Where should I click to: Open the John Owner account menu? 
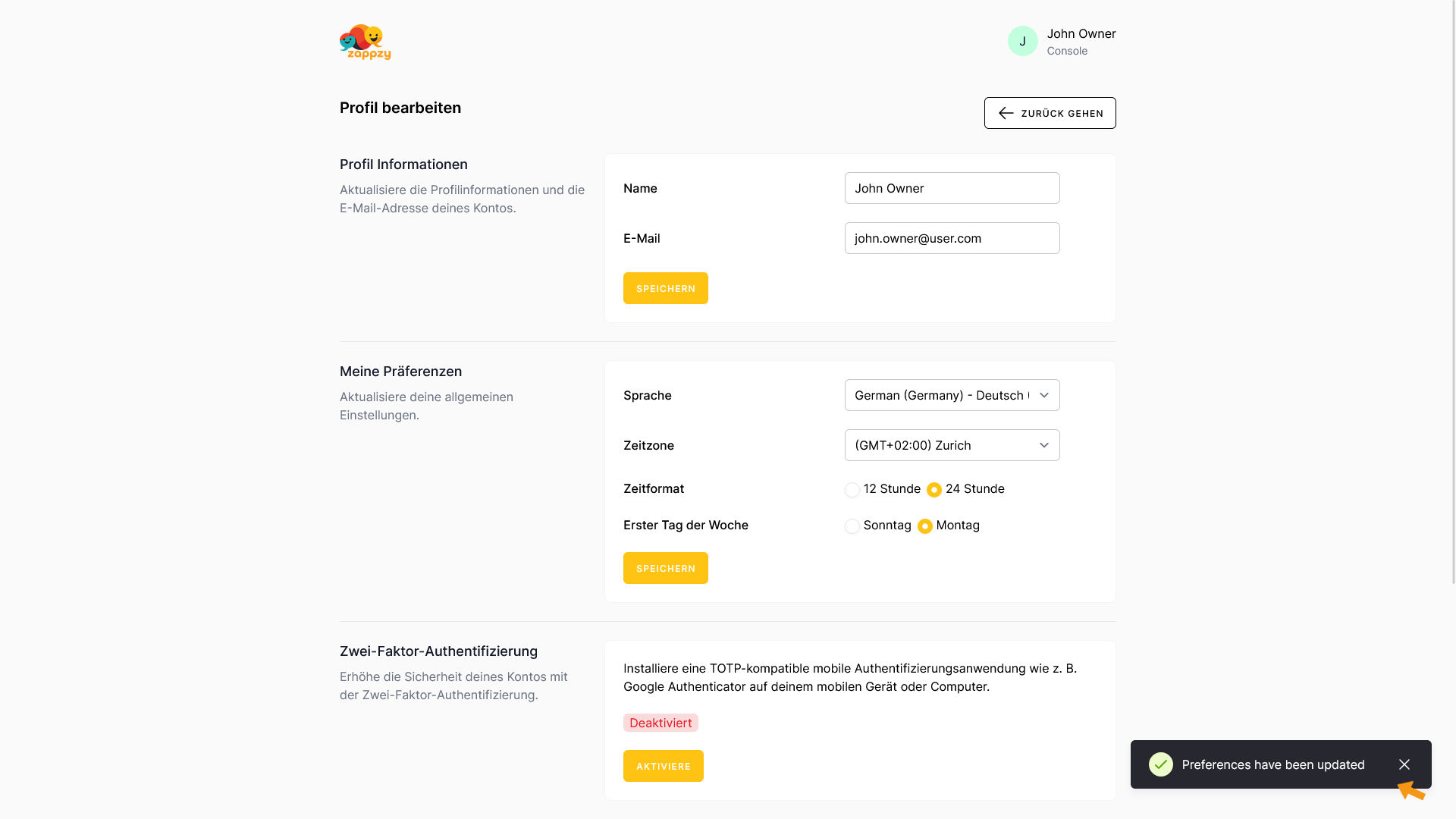click(x=1081, y=41)
